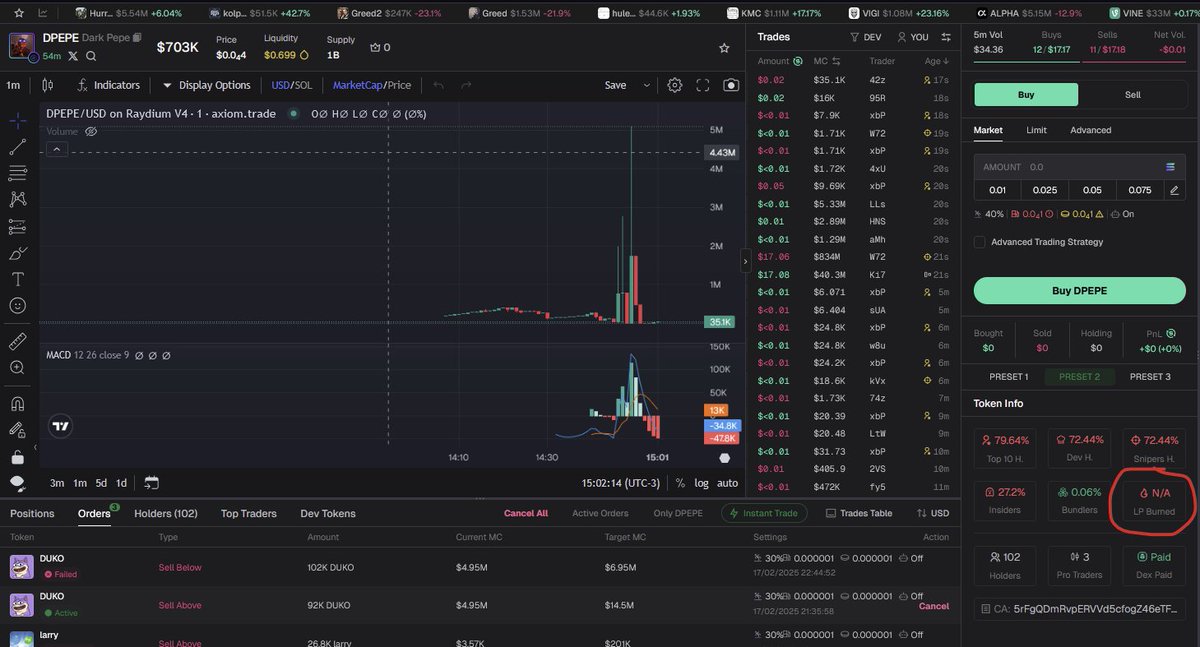Switch to the Advanced order tab
The width and height of the screenshot is (1200, 647).
[1090, 130]
